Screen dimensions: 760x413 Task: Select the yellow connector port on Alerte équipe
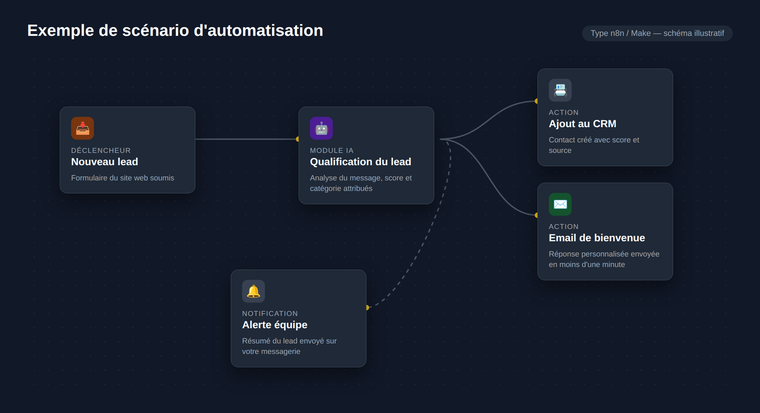click(x=367, y=307)
